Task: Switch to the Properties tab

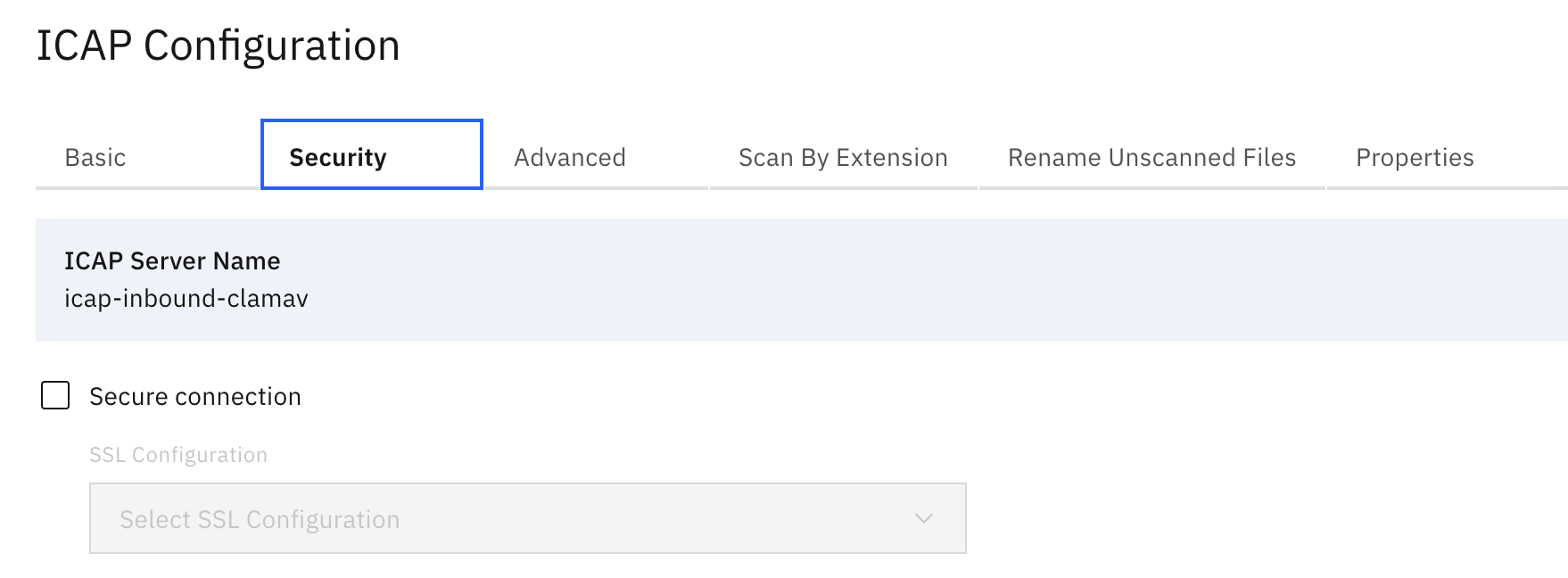Action: click(1415, 158)
